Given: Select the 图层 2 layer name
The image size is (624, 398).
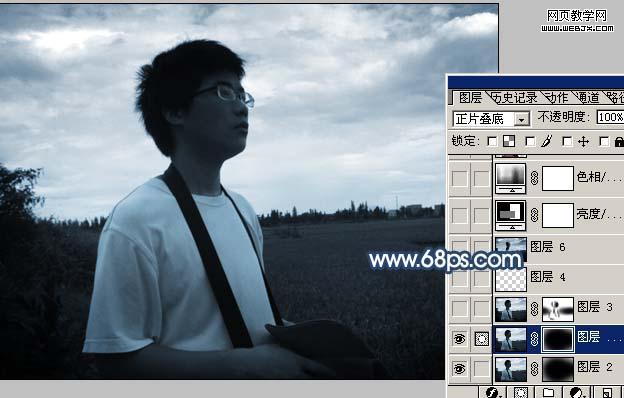Looking at the screenshot, I should (x=595, y=367).
